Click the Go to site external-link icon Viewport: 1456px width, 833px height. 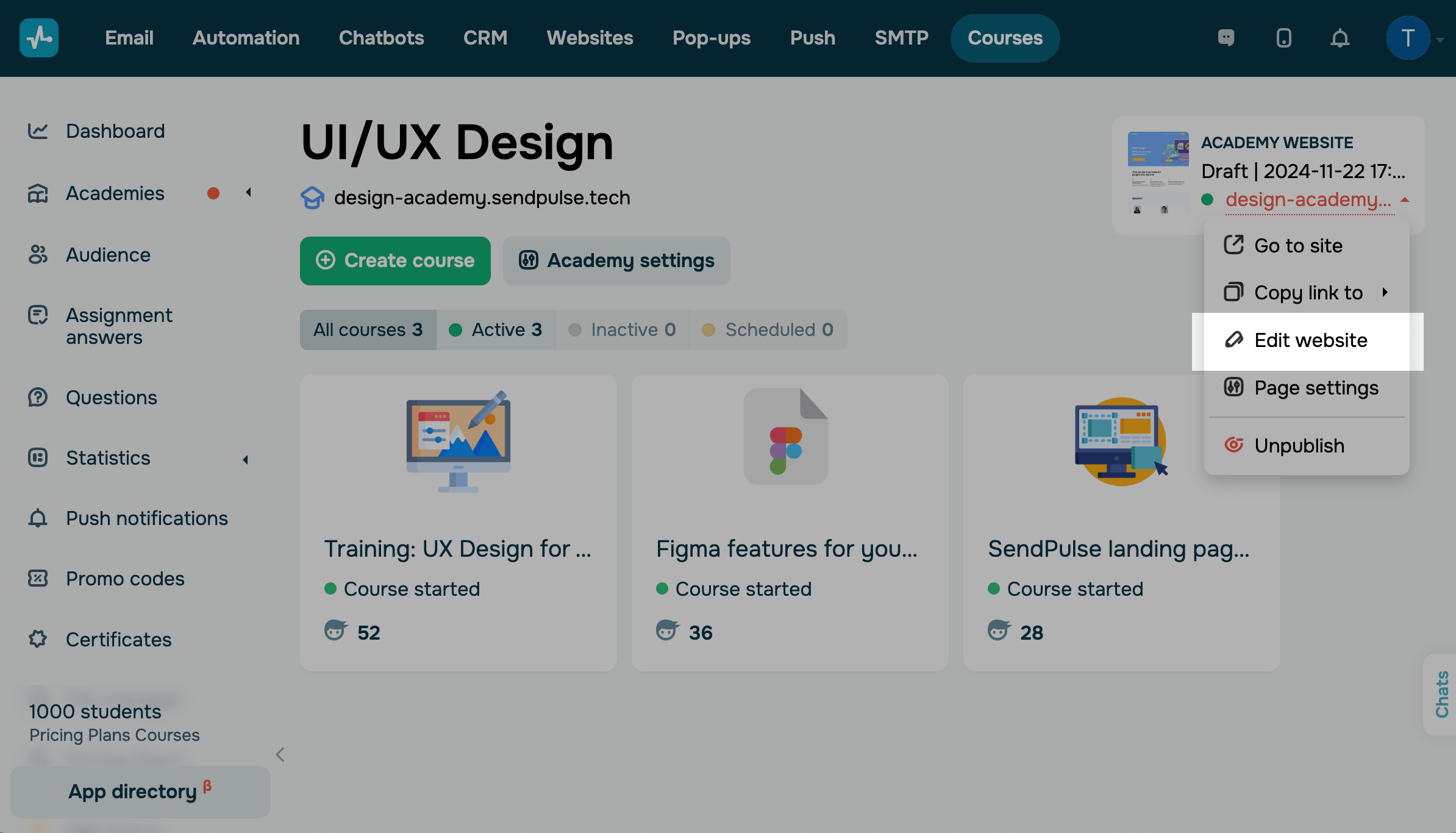[1233, 245]
